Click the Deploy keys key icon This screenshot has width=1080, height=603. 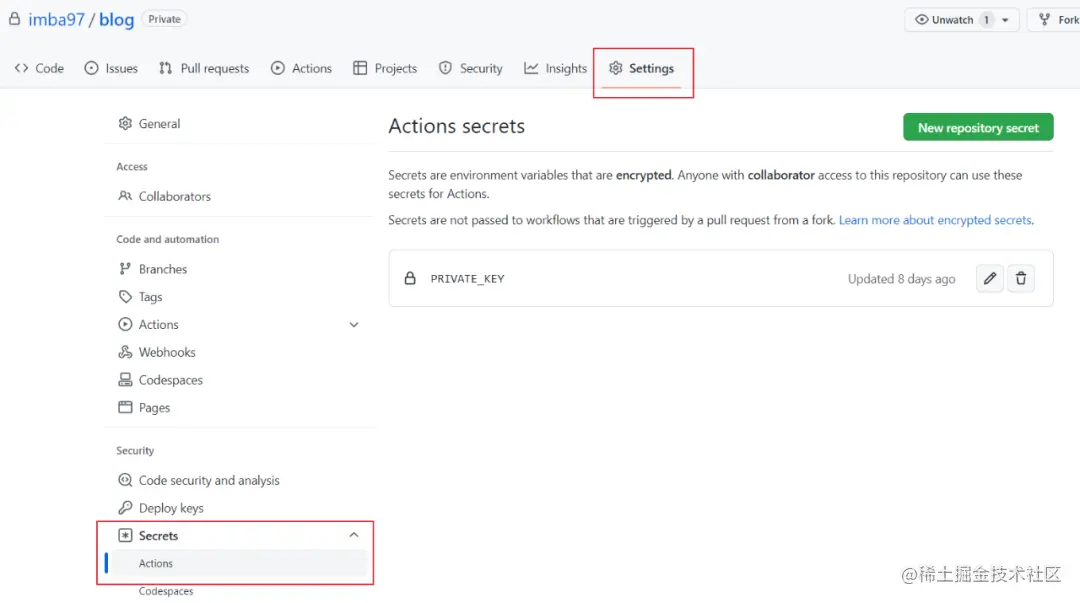(x=125, y=508)
